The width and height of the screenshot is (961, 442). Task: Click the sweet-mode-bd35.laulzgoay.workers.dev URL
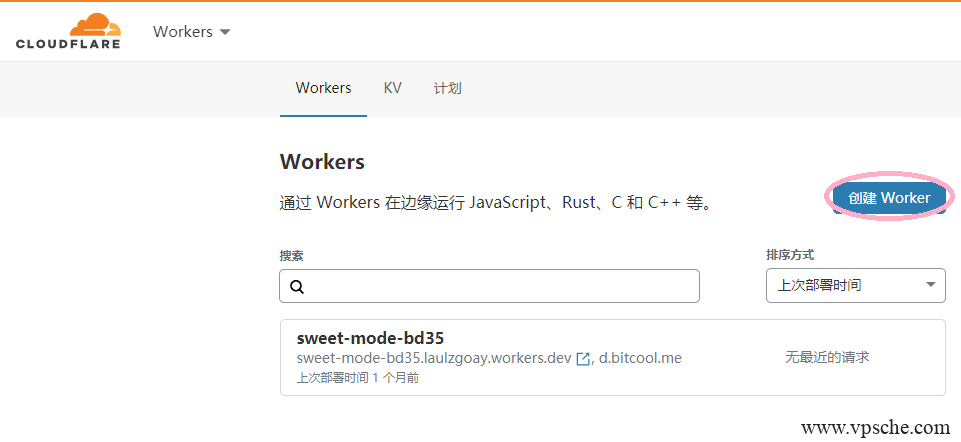(x=434, y=358)
